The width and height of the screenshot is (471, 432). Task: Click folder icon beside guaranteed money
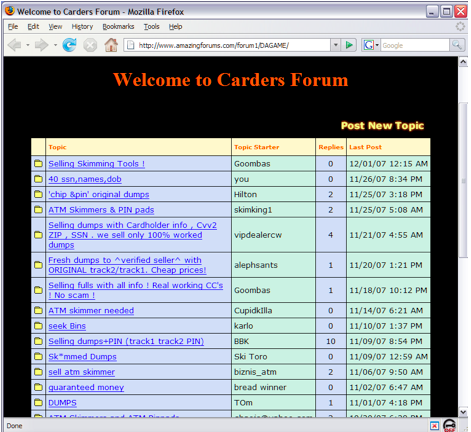tap(38, 387)
